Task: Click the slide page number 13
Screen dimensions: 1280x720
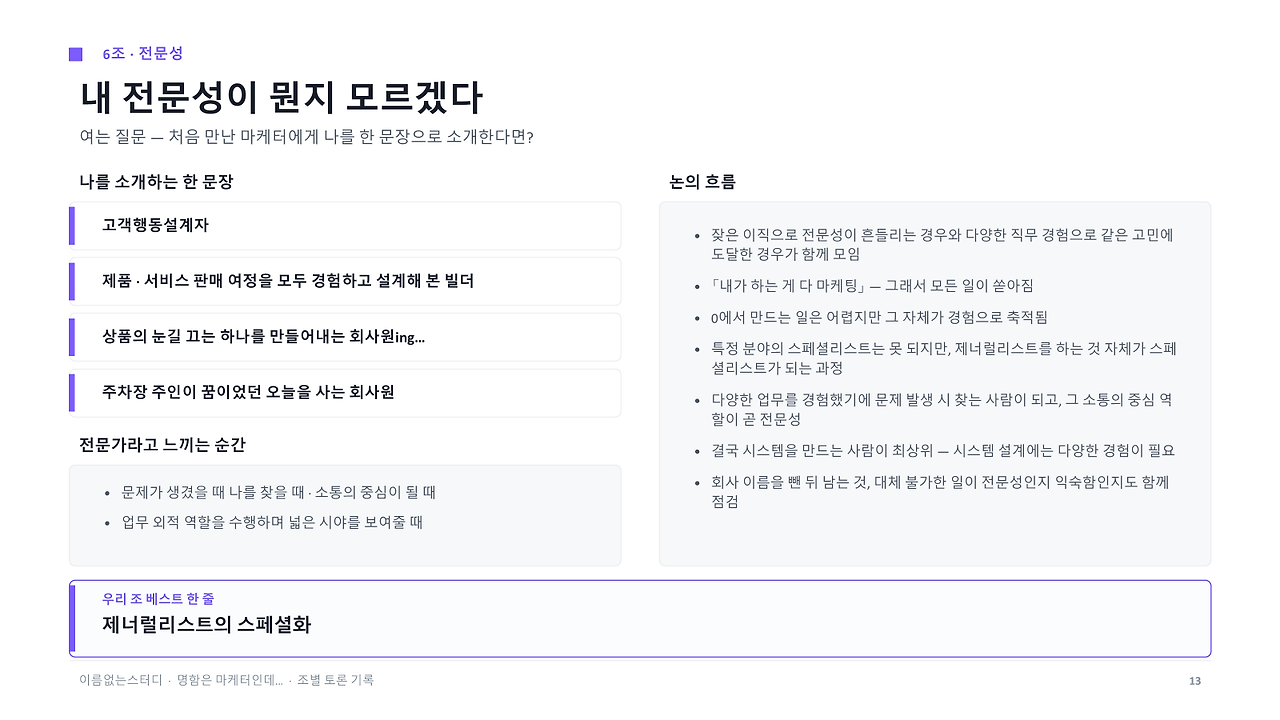Action: coord(1195,681)
